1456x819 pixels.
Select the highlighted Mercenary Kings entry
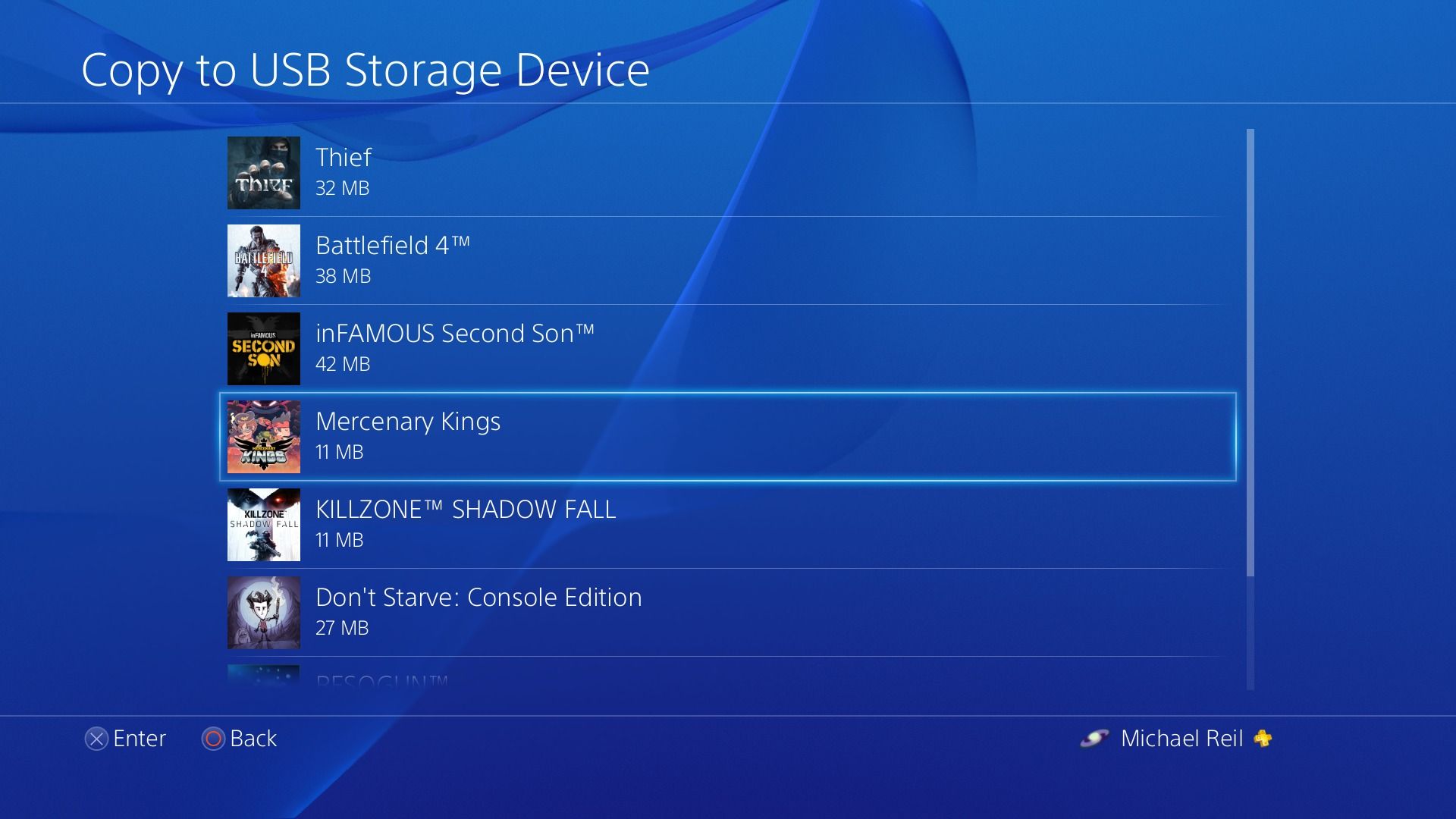coord(607,437)
